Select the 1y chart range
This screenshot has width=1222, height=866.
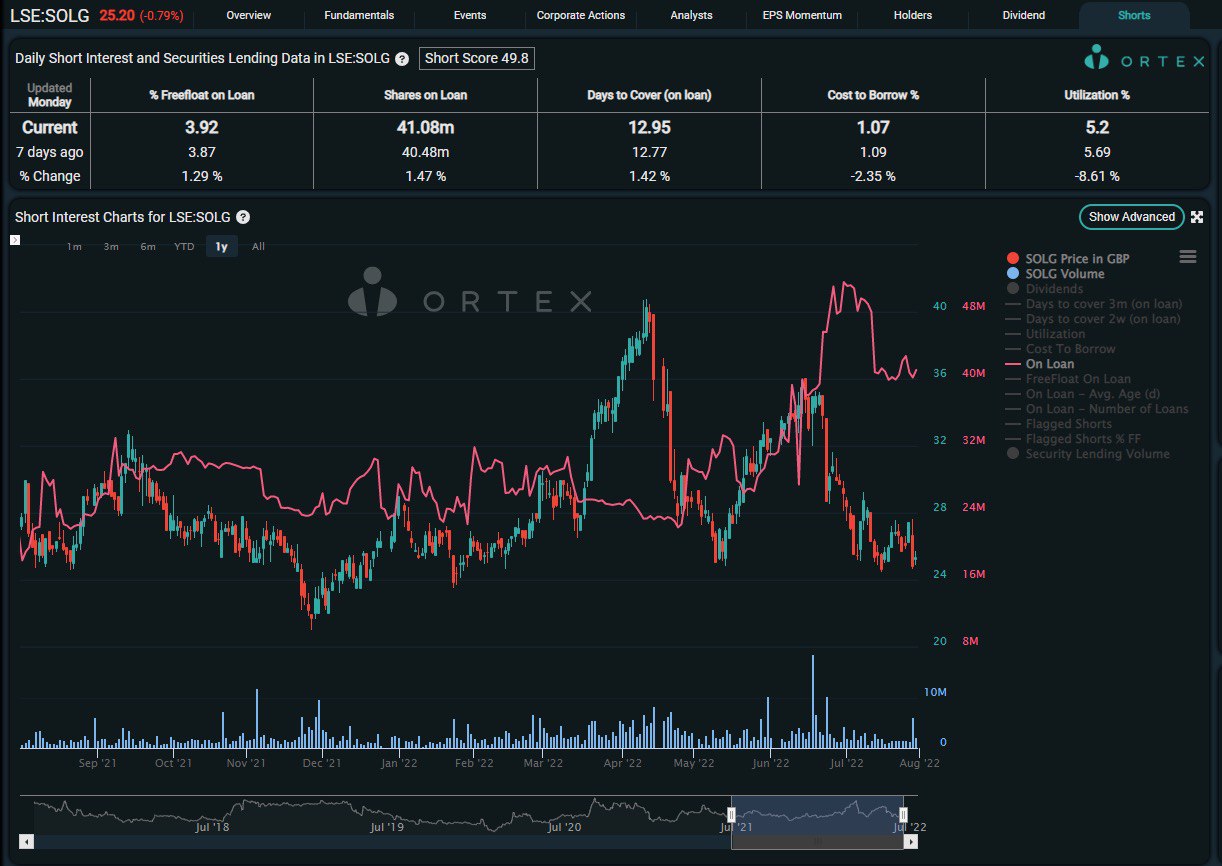coord(222,246)
